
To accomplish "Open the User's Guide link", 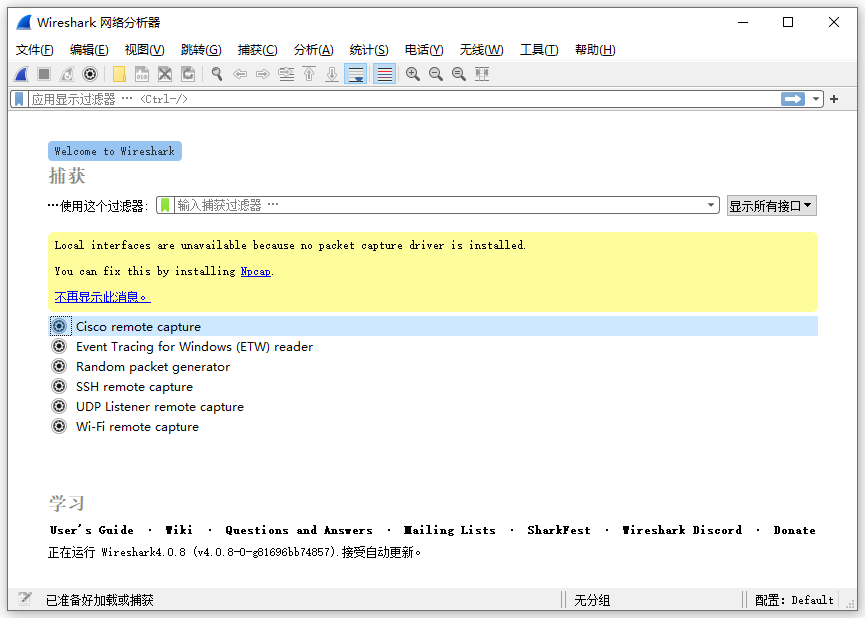I will coord(92,530).
